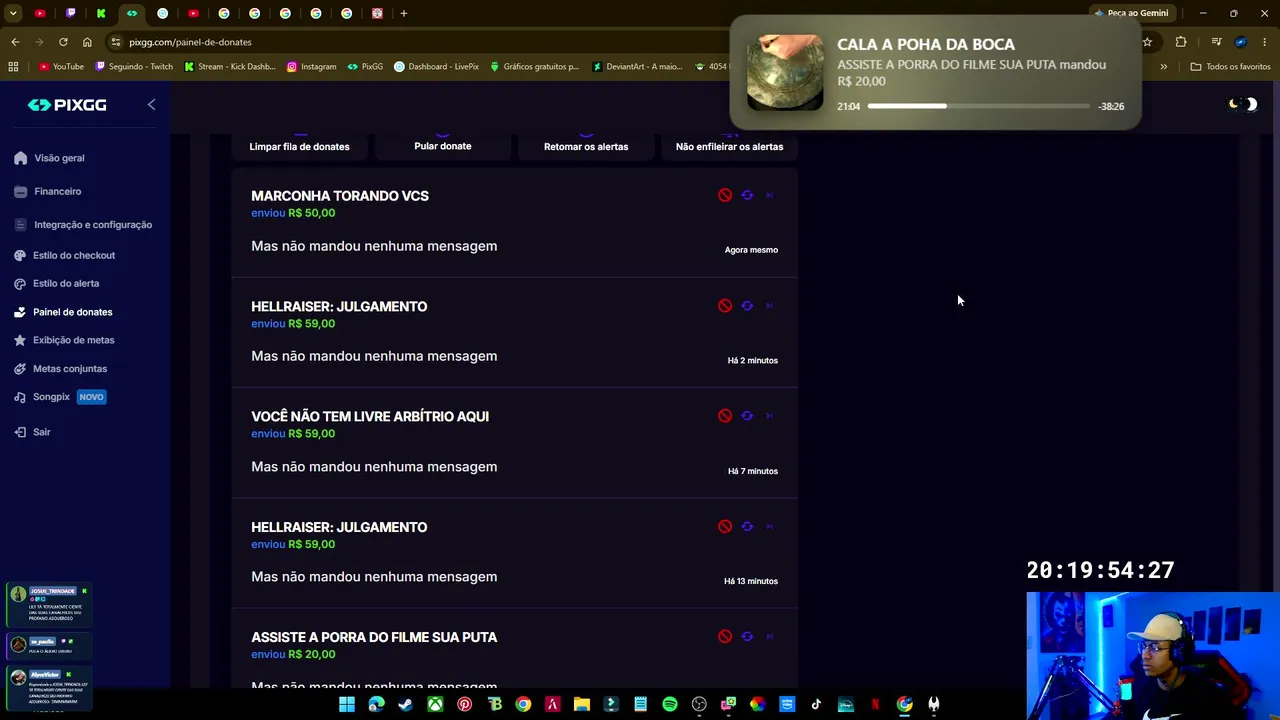Block the Hellraiser donation from 13 minutes ago
The height and width of the screenshot is (720, 1280).
pos(725,526)
